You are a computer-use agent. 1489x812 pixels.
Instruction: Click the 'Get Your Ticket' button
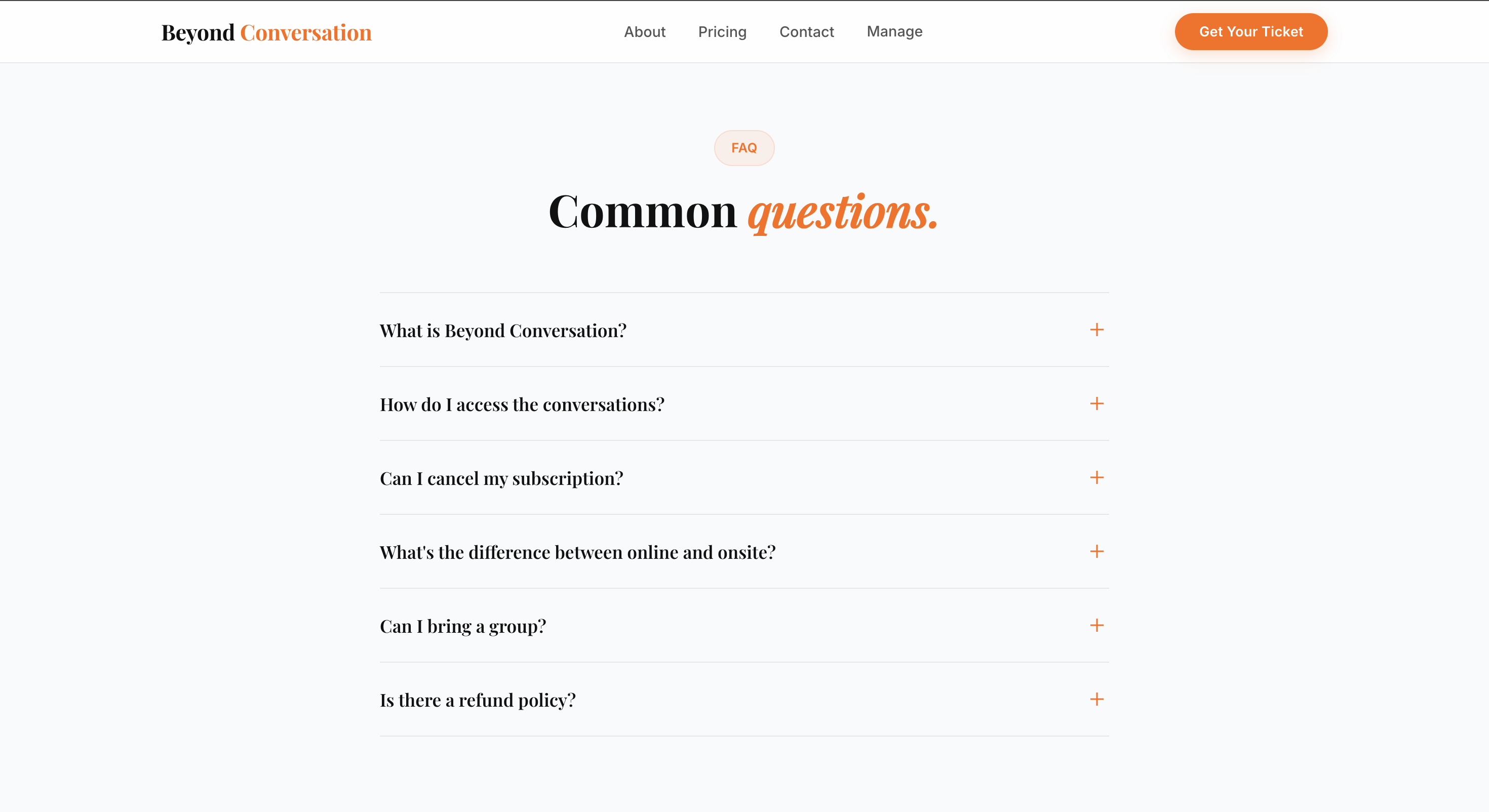point(1251,32)
